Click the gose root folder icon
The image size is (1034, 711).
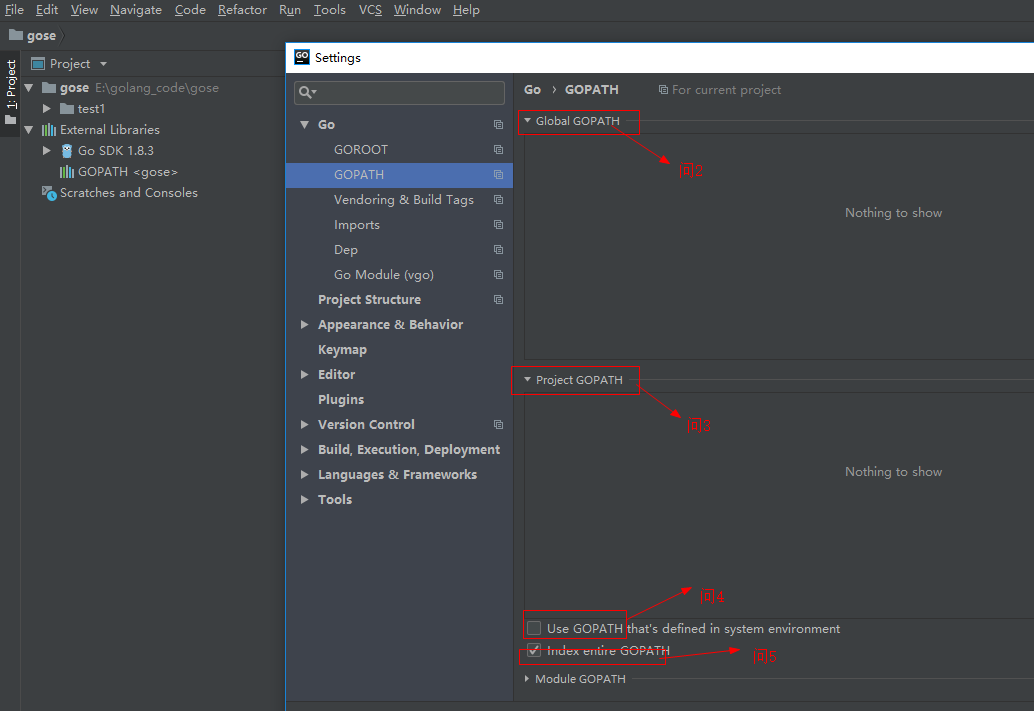pyautogui.click(x=49, y=88)
